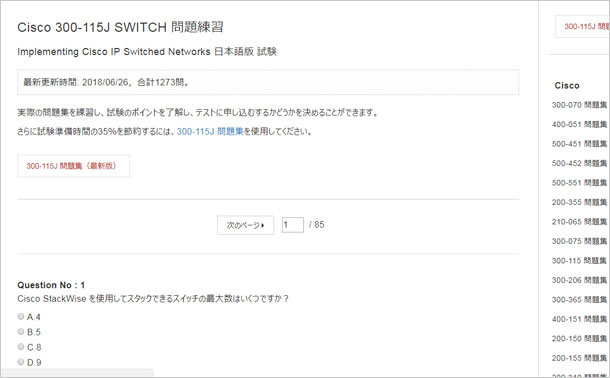
Task: Open sidebar link 500-551 問題集
Action: [579, 183]
